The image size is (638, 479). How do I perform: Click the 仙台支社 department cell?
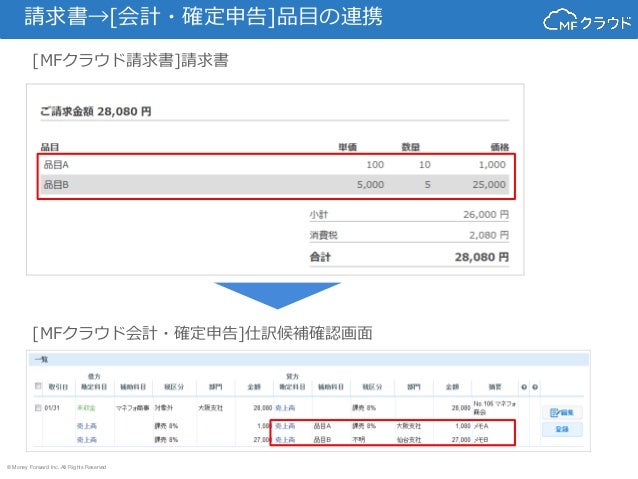click(x=409, y=440)
